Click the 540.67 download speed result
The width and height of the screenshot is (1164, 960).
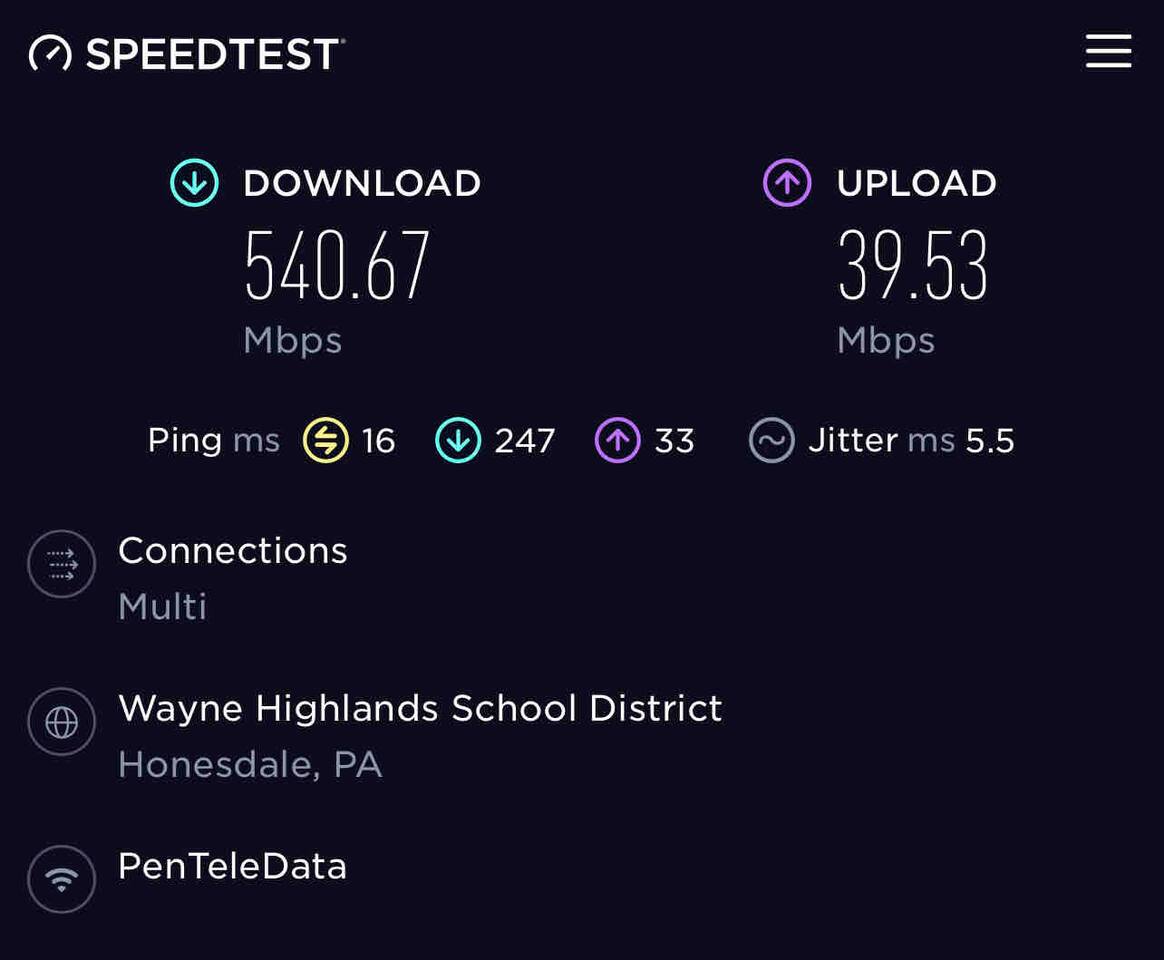click(337, 266)
